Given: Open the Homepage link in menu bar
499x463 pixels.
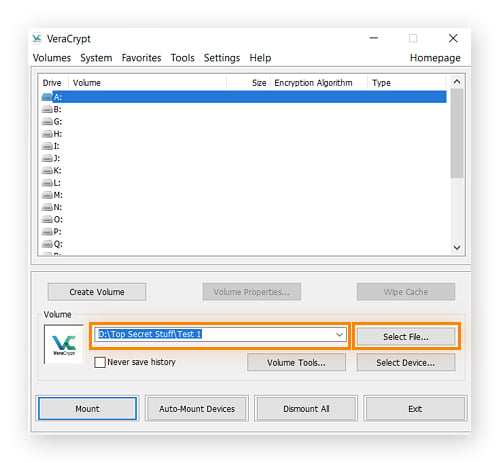Looking at the screenshot, I should [435, 58].
